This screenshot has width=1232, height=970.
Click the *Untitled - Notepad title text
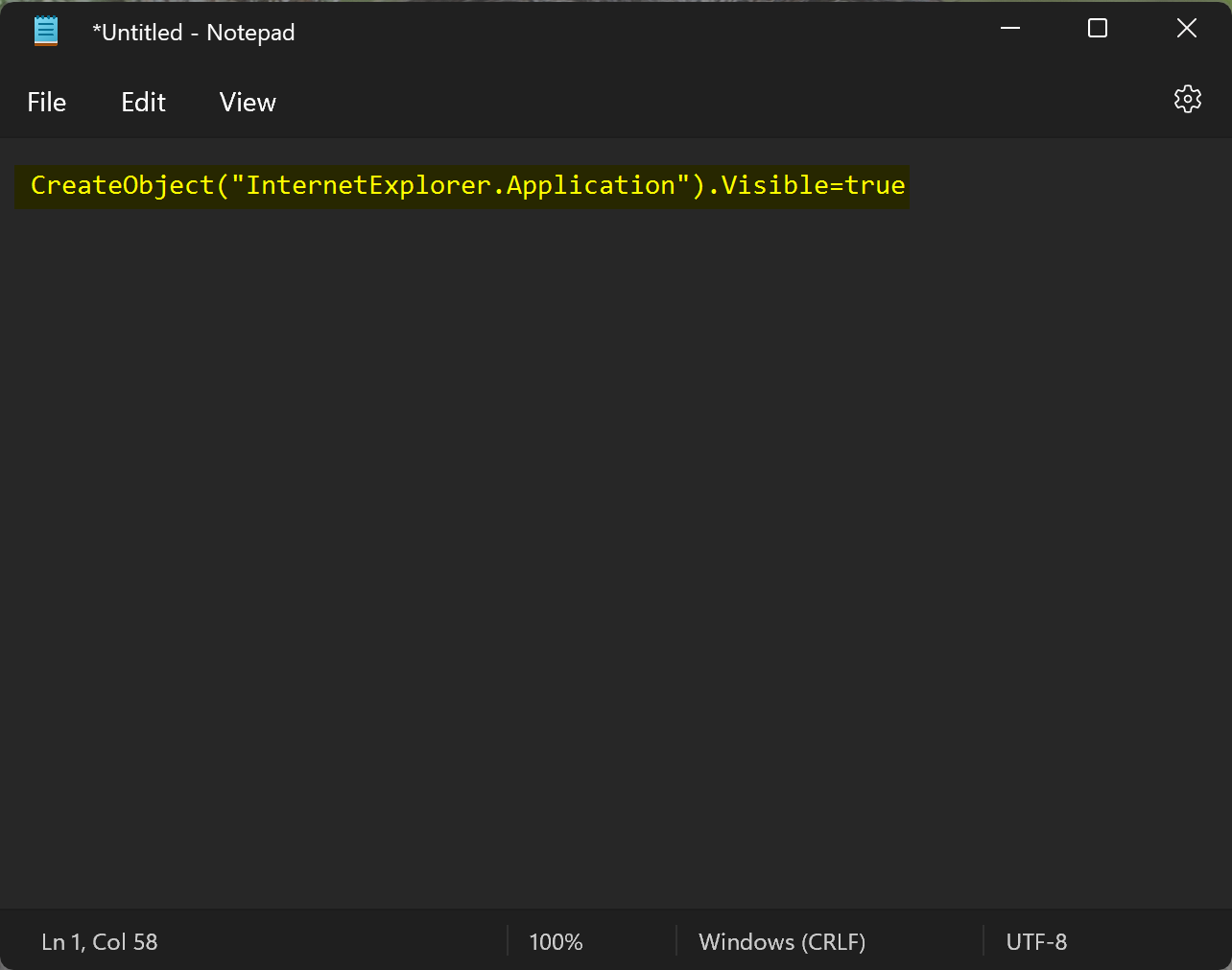pos(193,33)
